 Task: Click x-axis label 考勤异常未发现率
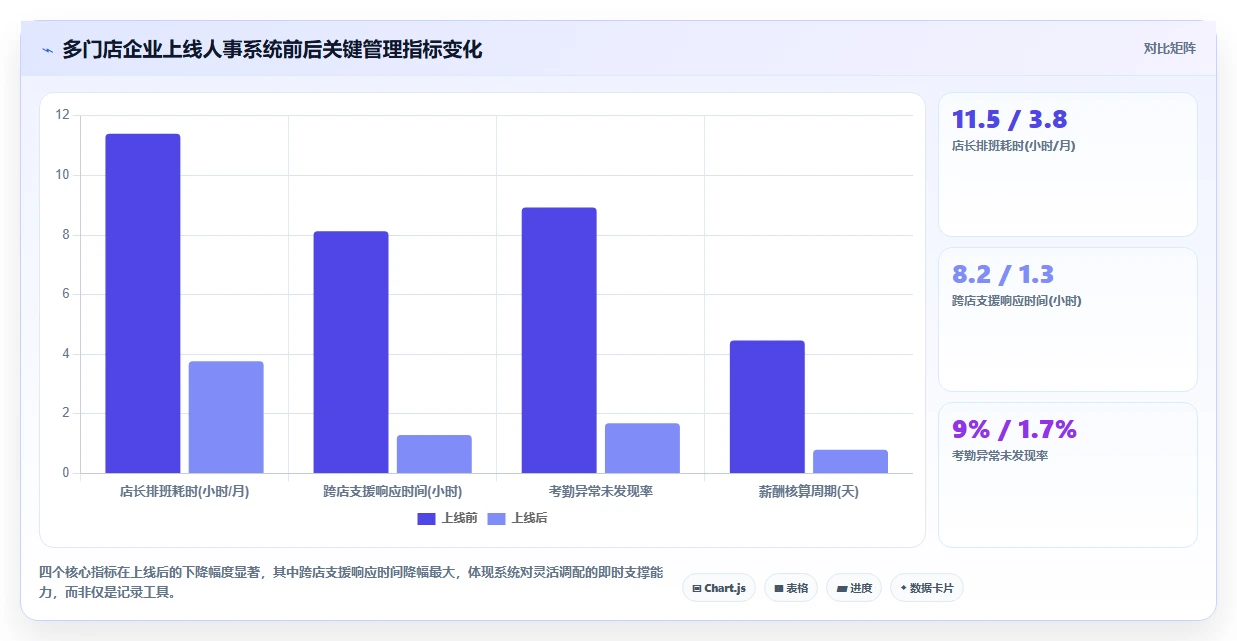coord(600,491)
